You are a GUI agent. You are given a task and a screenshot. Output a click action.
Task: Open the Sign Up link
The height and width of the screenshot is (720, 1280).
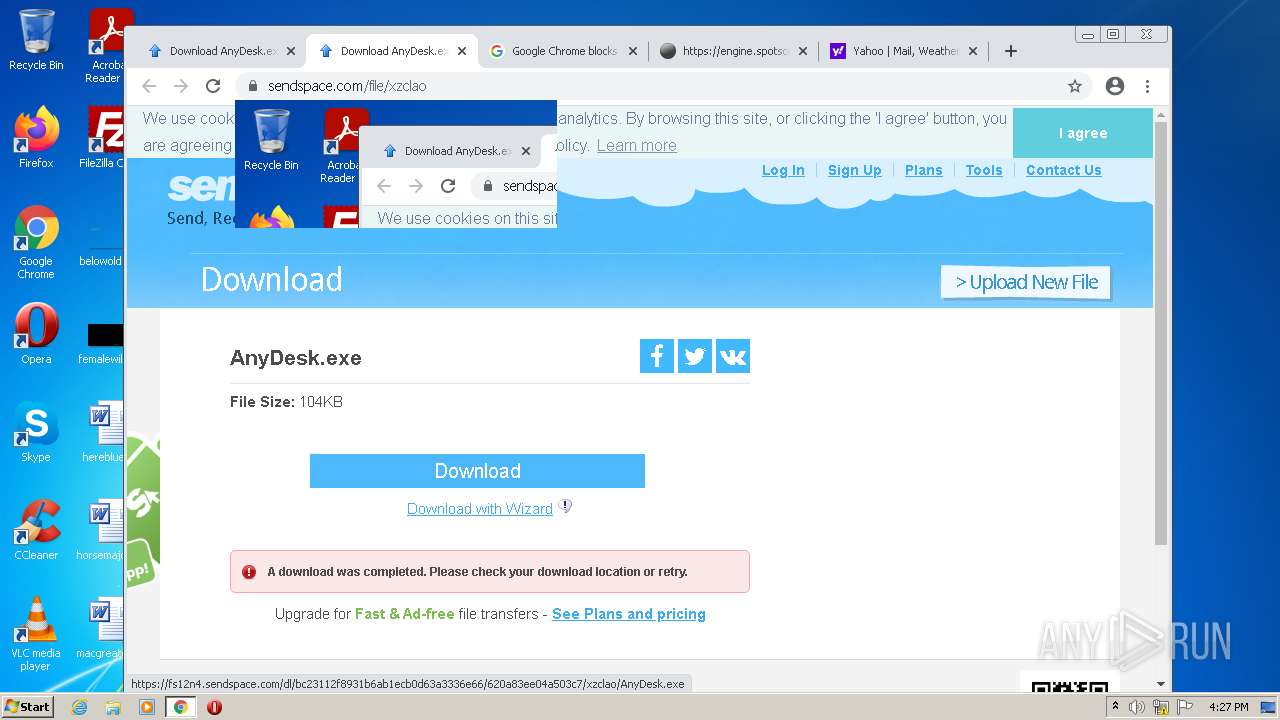tap(855, 170)
